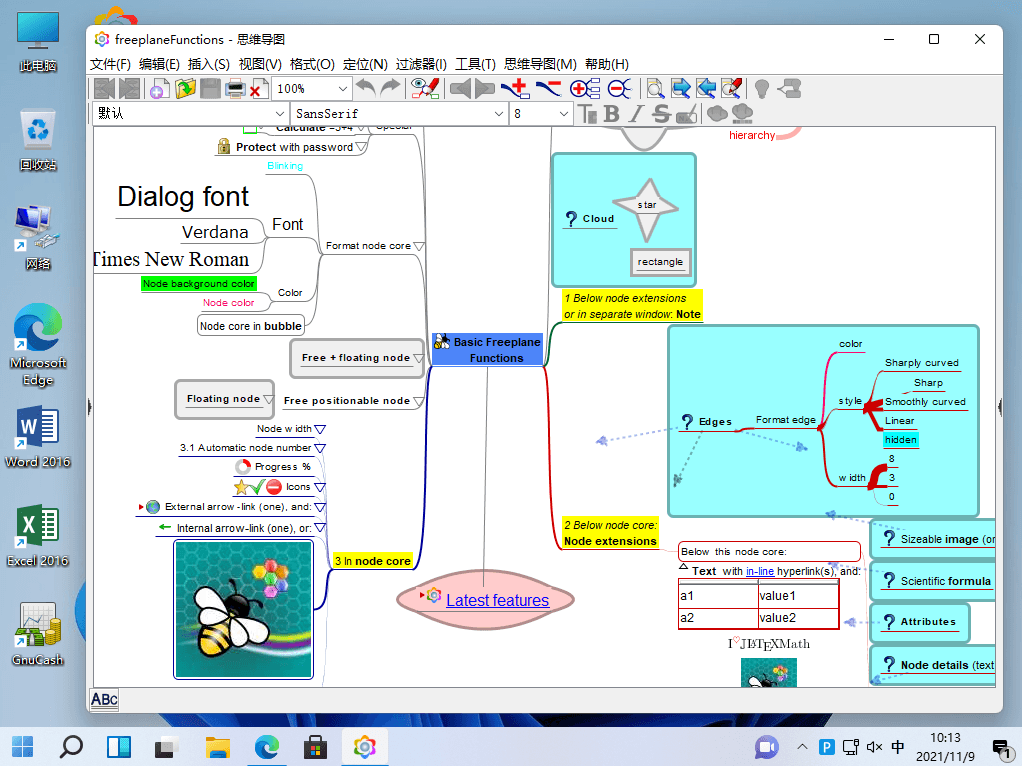Find next with right blue arrow
The image size is (1022, 766).
680,89
